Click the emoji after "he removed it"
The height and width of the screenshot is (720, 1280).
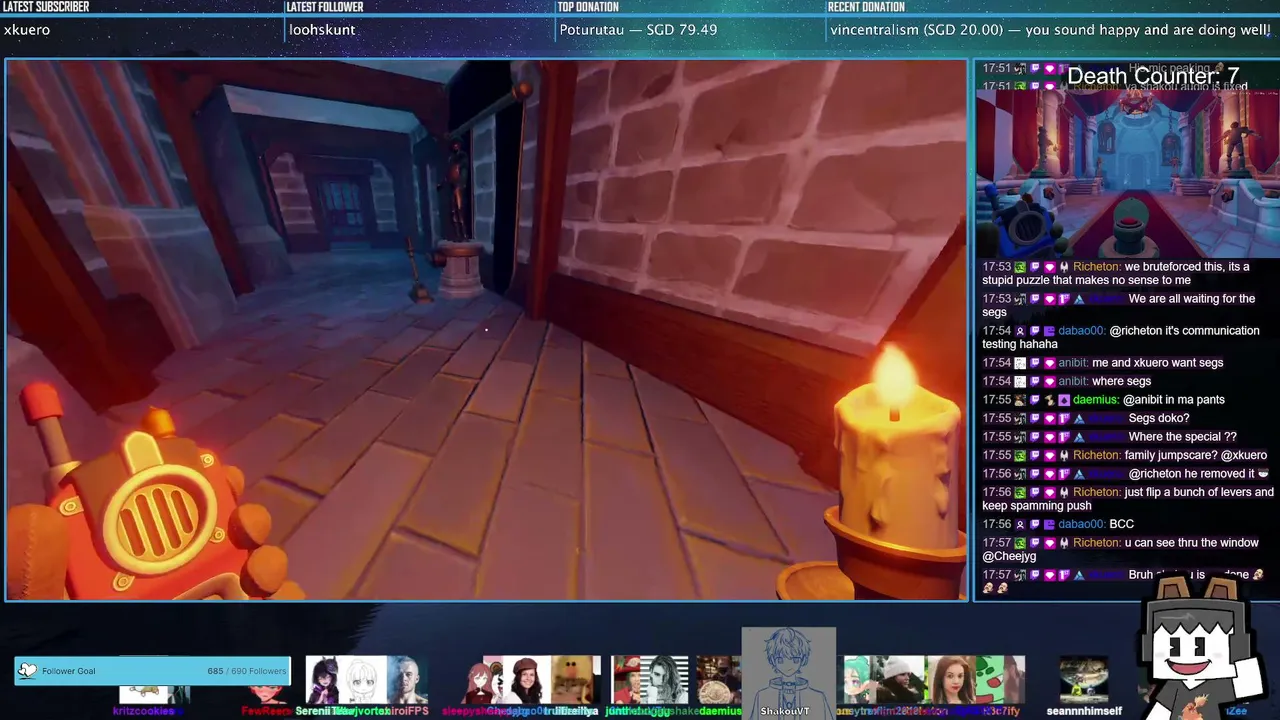1264,474
